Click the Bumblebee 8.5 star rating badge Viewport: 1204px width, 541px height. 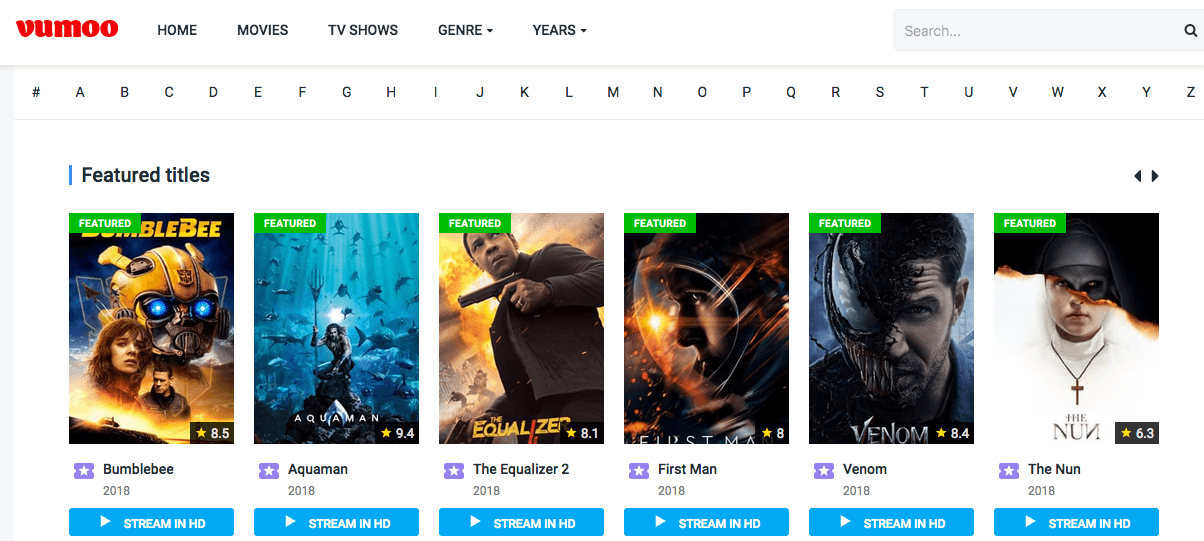[x=212, y=433]
